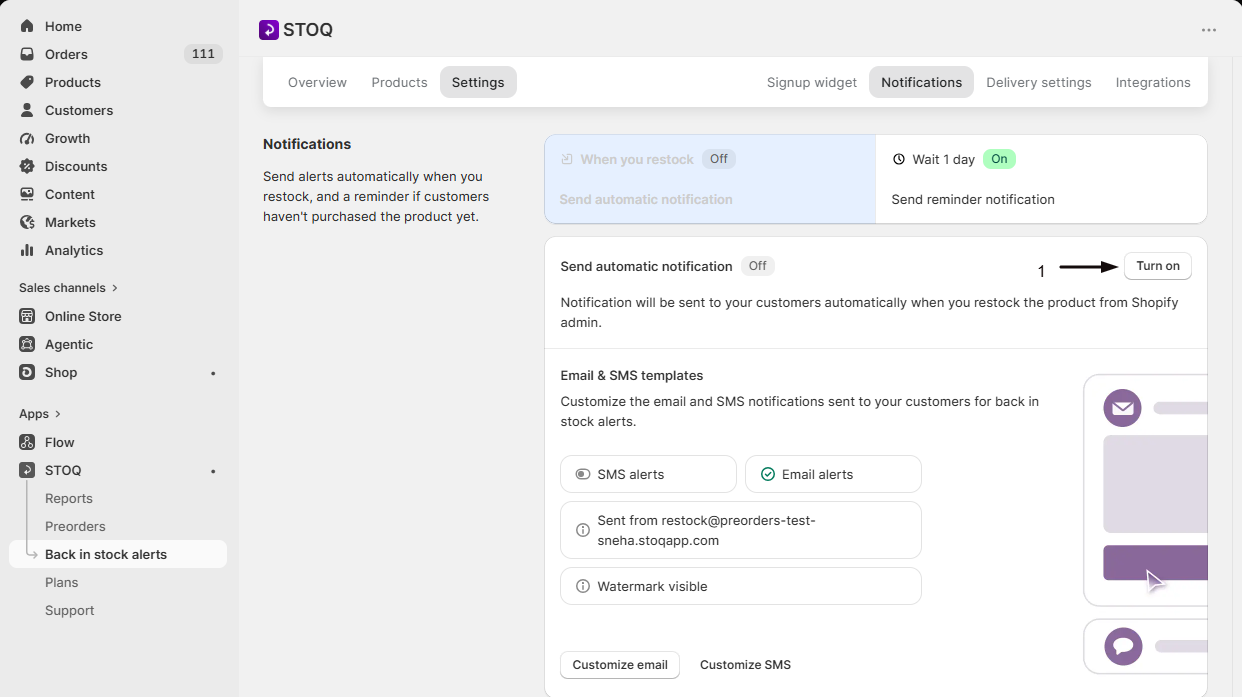Image resolution: width=1242 pixels, height=697 pixels.
Task: Click the Orders inbox icon
Action: pos(27,54)
